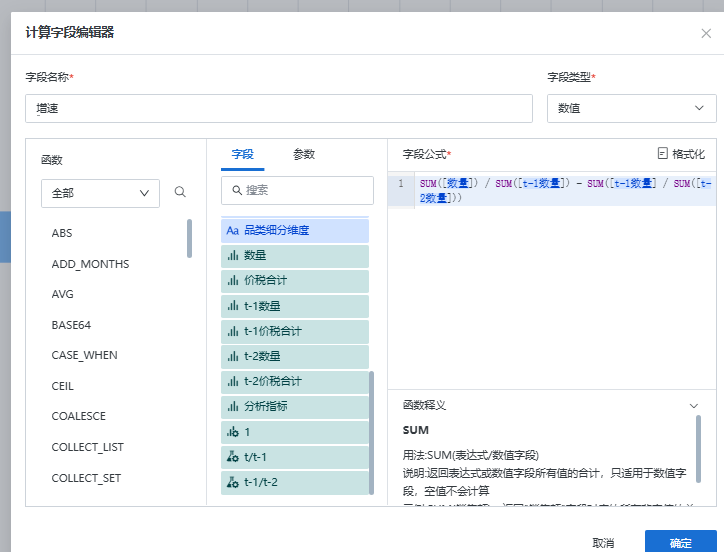
Task: Click the 确定 button
Action: click(x=681, y=542)
